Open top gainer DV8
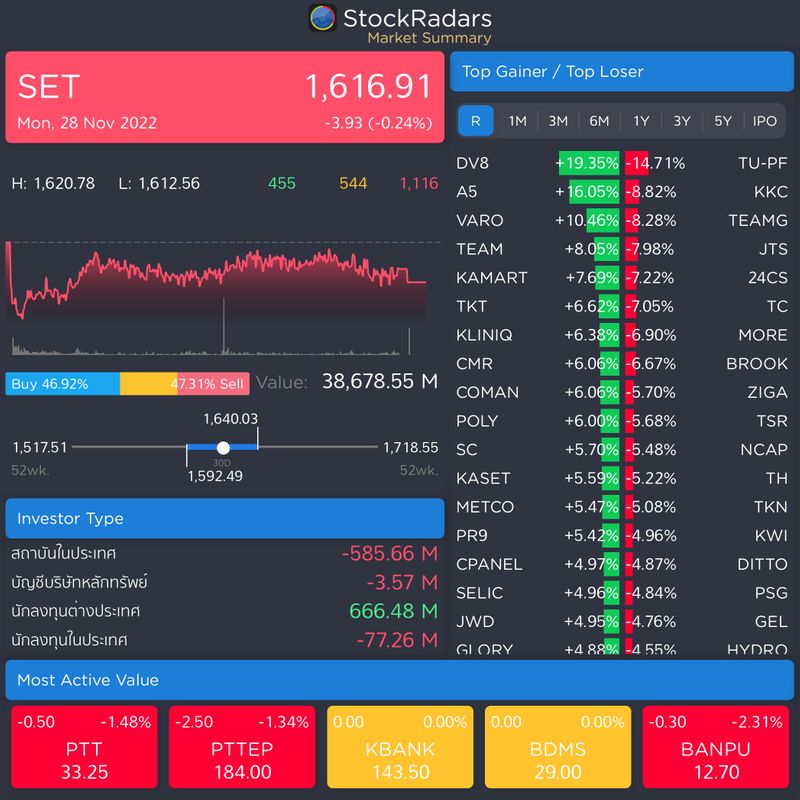This screenshot has height=800, width=800. (x=480, y=163)
